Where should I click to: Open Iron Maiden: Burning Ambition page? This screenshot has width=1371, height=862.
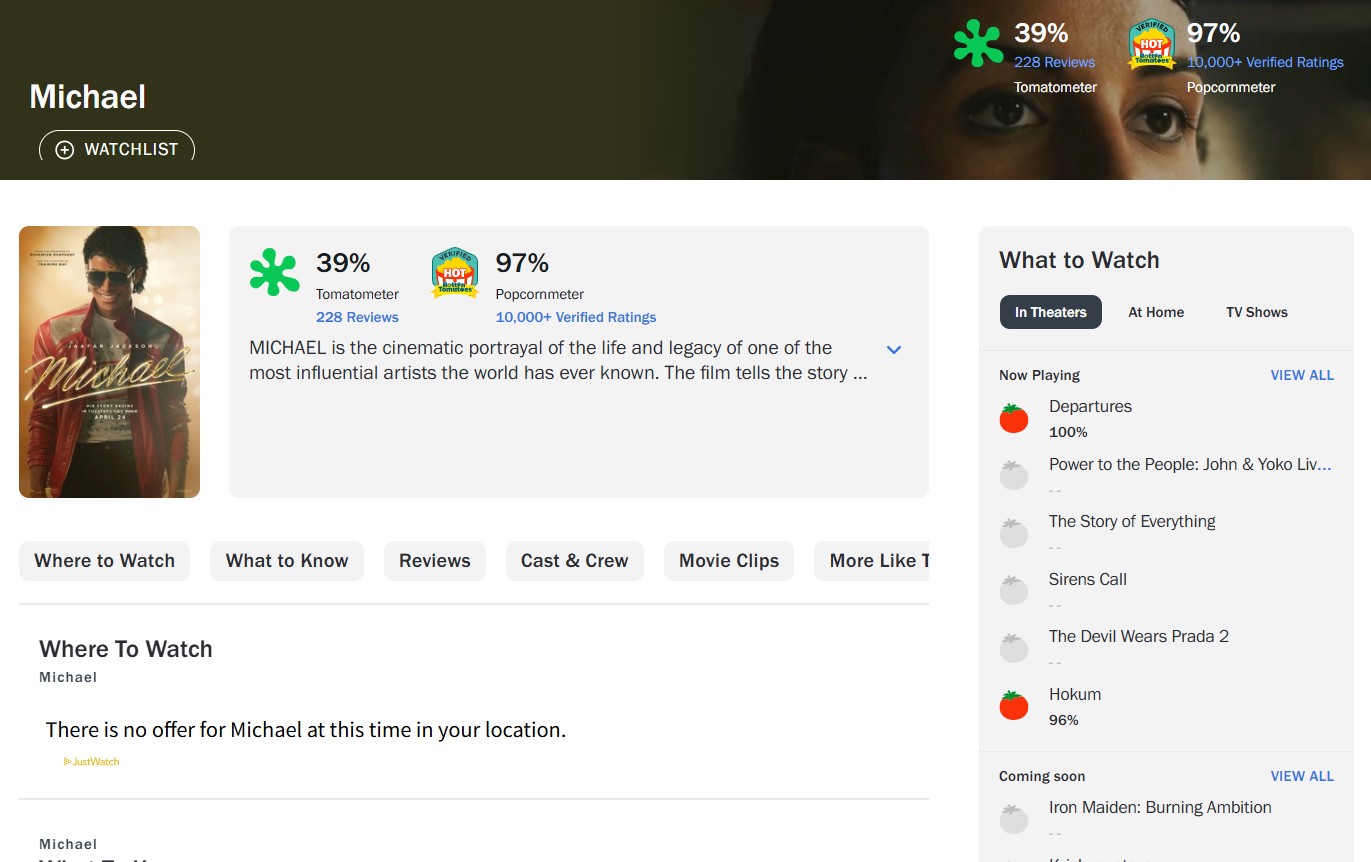click(1160, 807)
